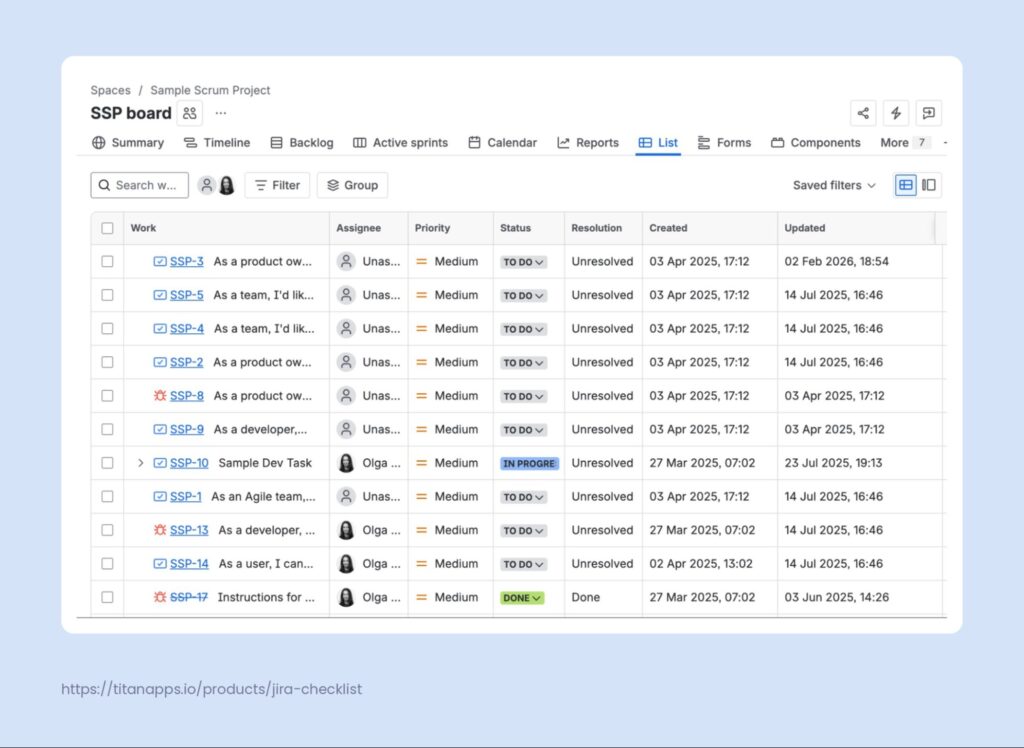Click the share-project people icon beside SSP board
1024x748 pixels.
189,113
